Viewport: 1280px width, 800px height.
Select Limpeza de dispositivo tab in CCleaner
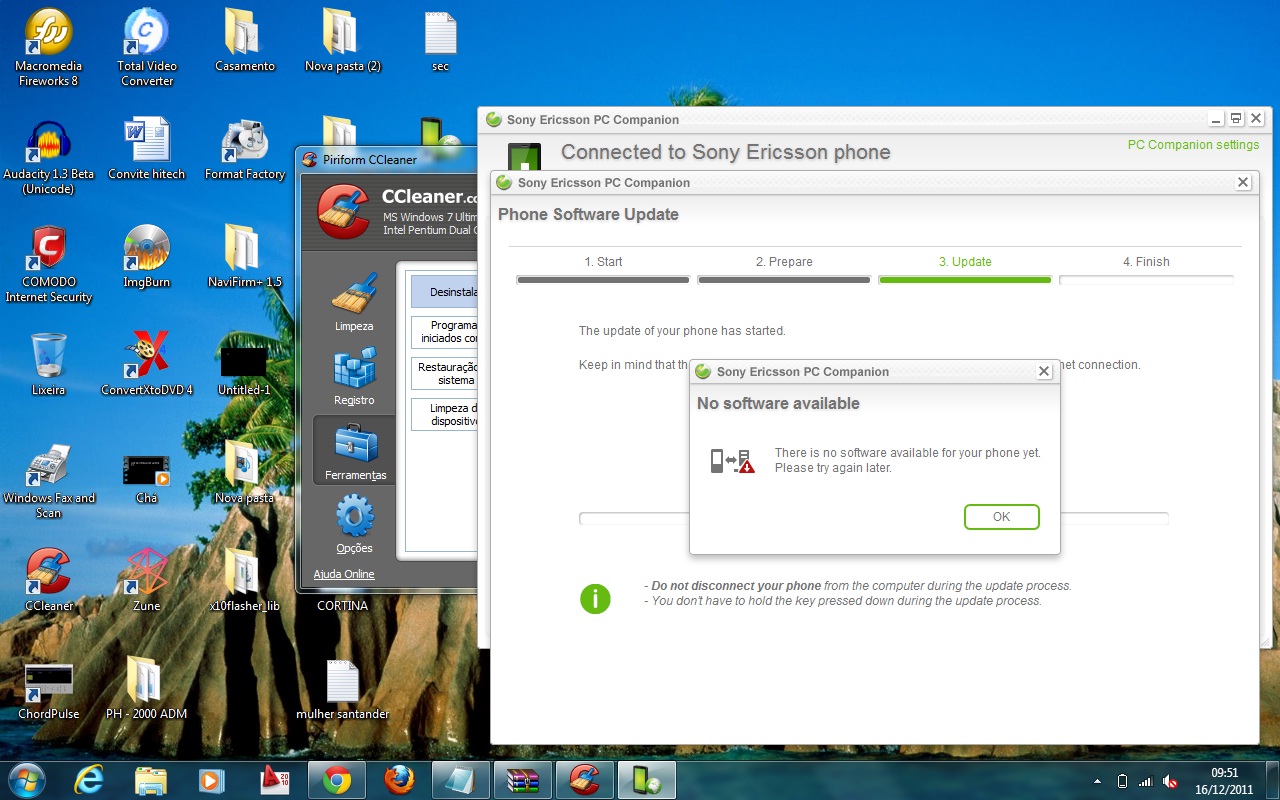coord(444,415)
